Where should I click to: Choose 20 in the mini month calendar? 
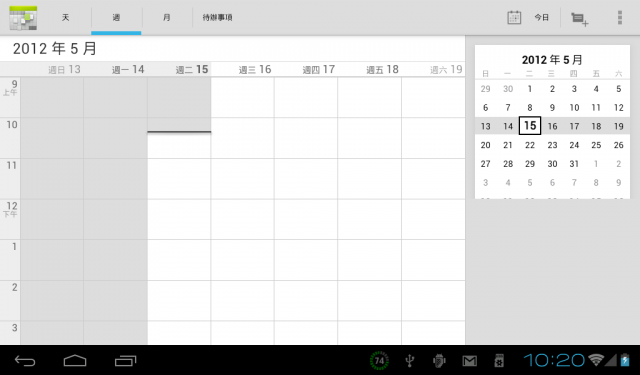[x=485, y=145]
